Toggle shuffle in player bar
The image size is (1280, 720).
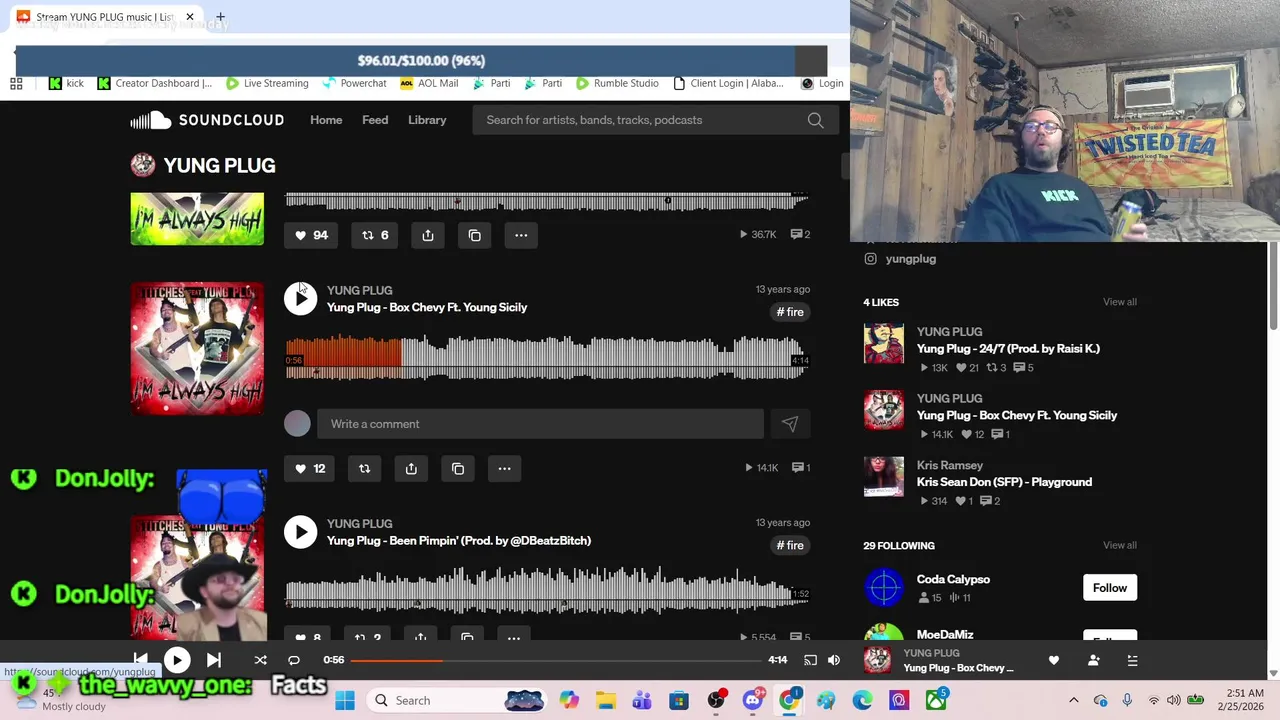(260, 660)
